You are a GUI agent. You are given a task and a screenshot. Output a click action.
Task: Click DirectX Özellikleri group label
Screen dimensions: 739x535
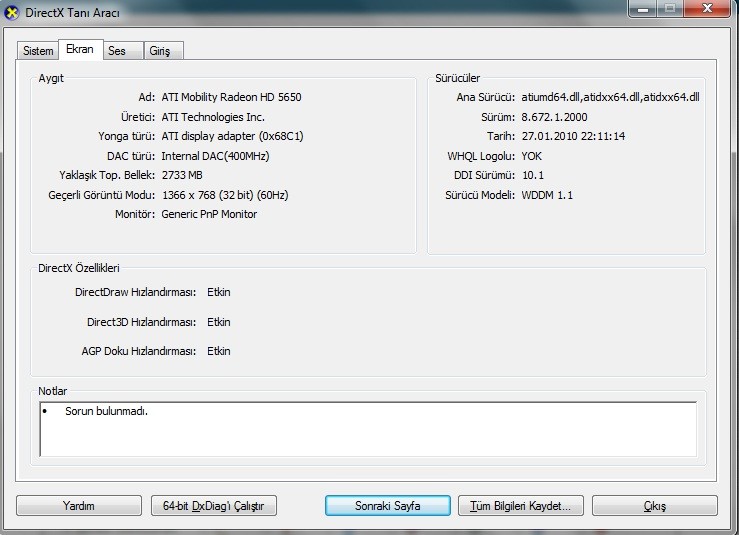(x=79, y=268)
